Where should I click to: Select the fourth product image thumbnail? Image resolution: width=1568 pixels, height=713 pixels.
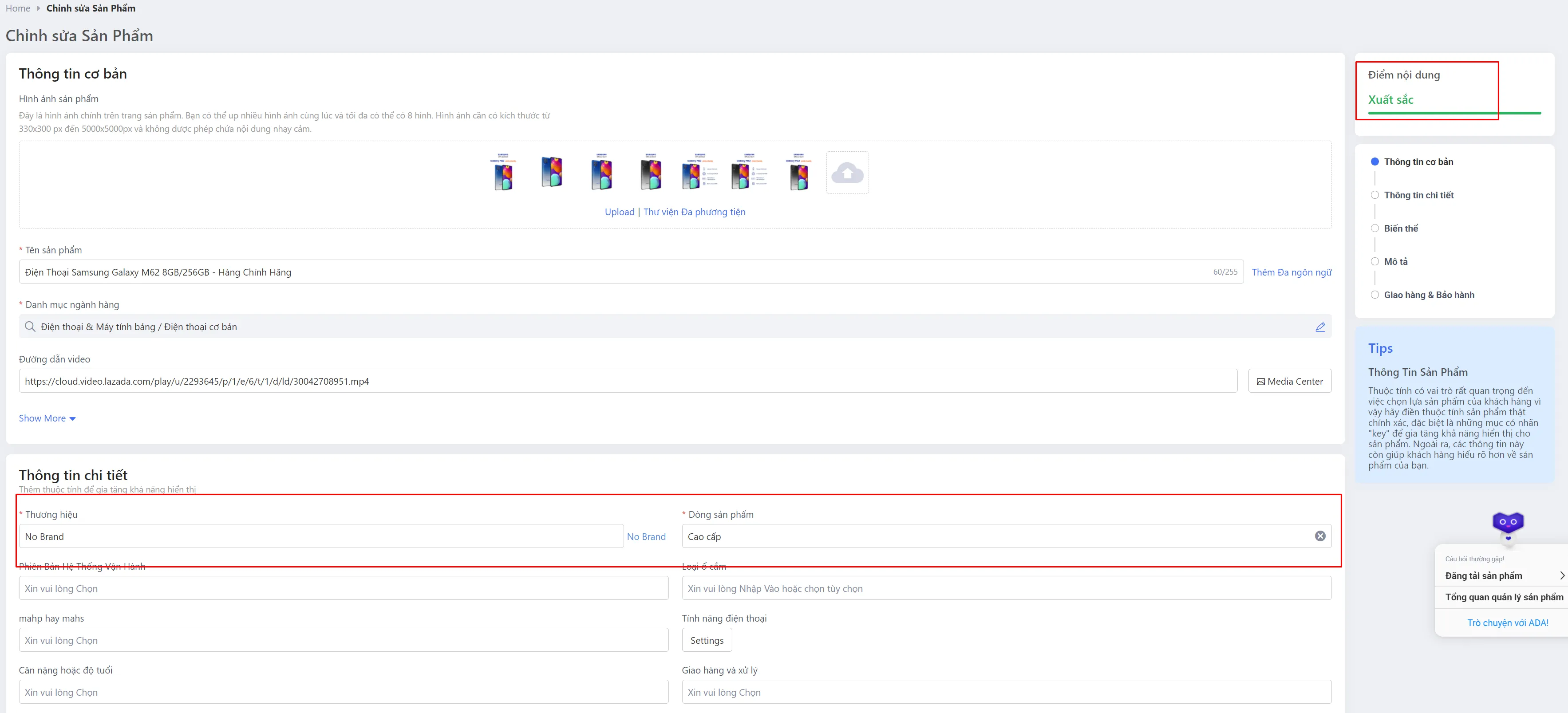point(651,172)
